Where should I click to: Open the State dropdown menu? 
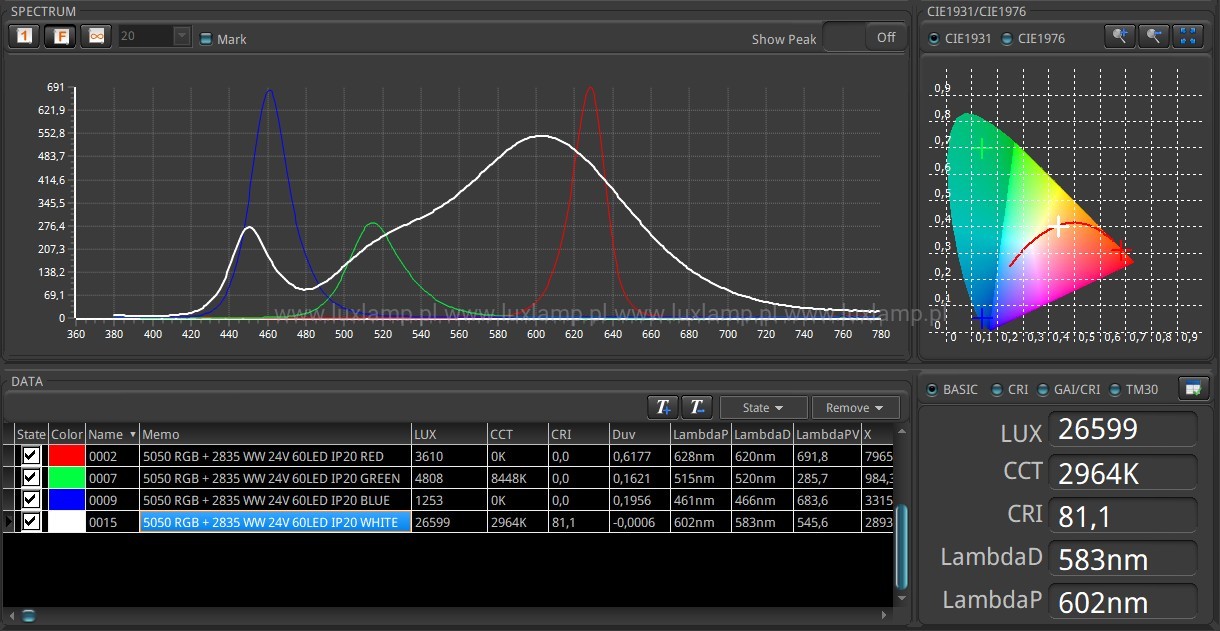pos(763,407)
